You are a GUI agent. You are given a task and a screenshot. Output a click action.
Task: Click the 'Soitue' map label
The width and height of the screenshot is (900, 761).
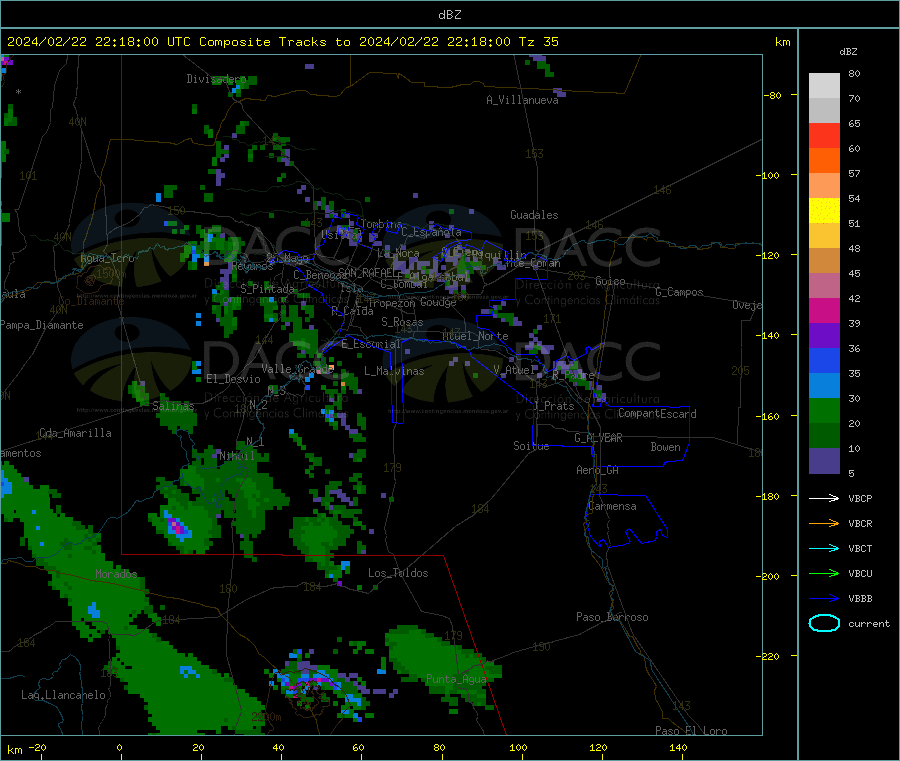coord(531,446)
